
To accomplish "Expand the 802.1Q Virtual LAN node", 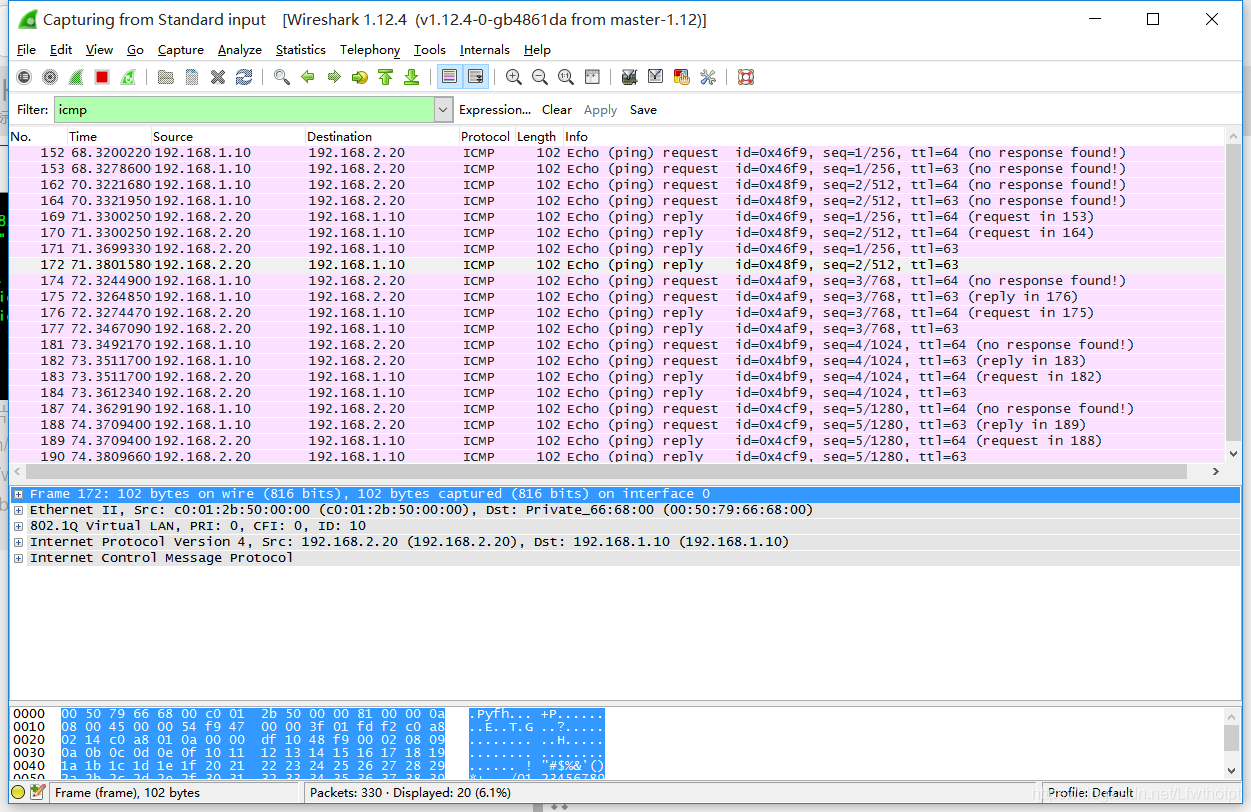I will 18,526.
